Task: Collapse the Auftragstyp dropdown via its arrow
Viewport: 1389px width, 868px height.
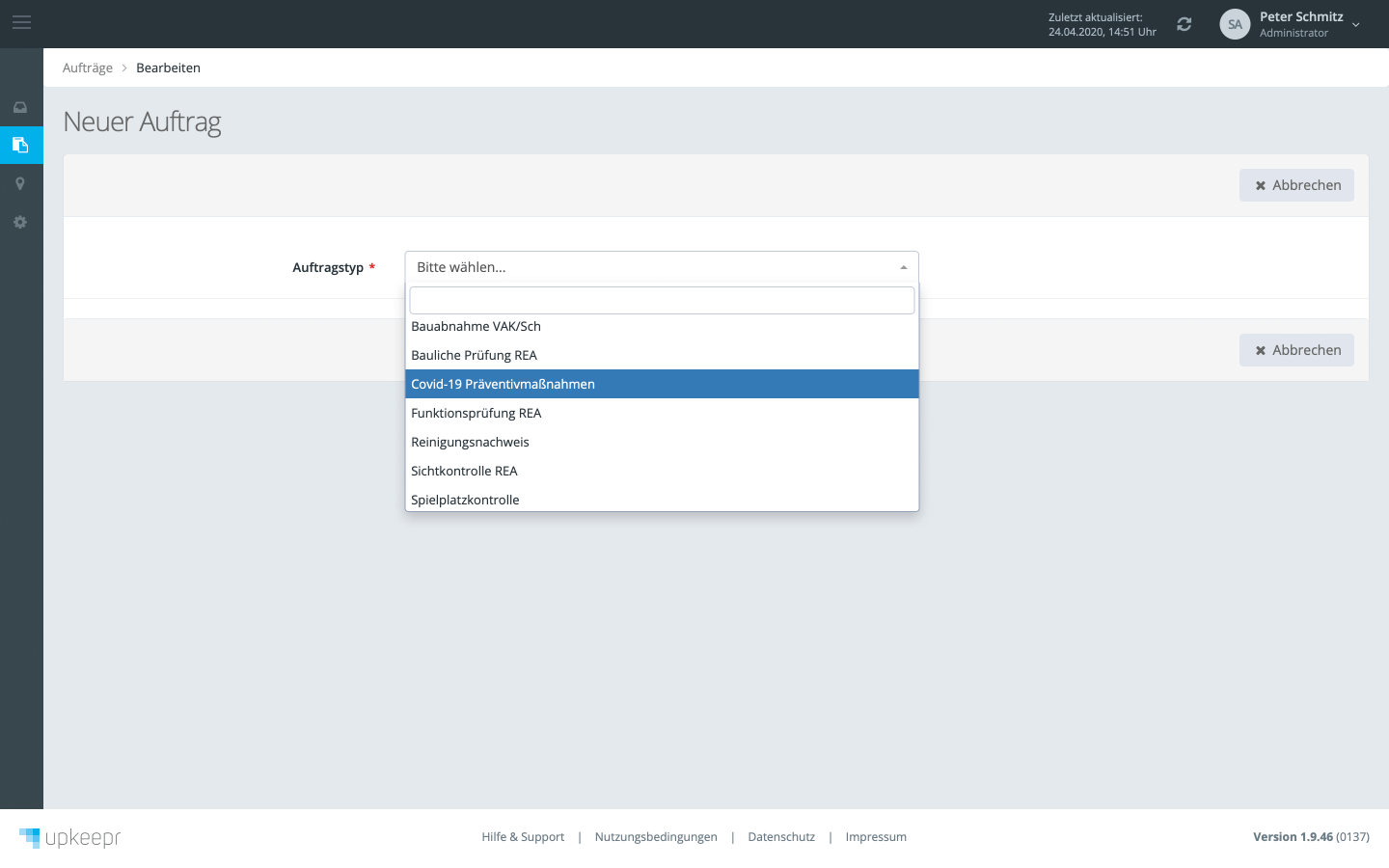Action: click(x=903, y=267)
